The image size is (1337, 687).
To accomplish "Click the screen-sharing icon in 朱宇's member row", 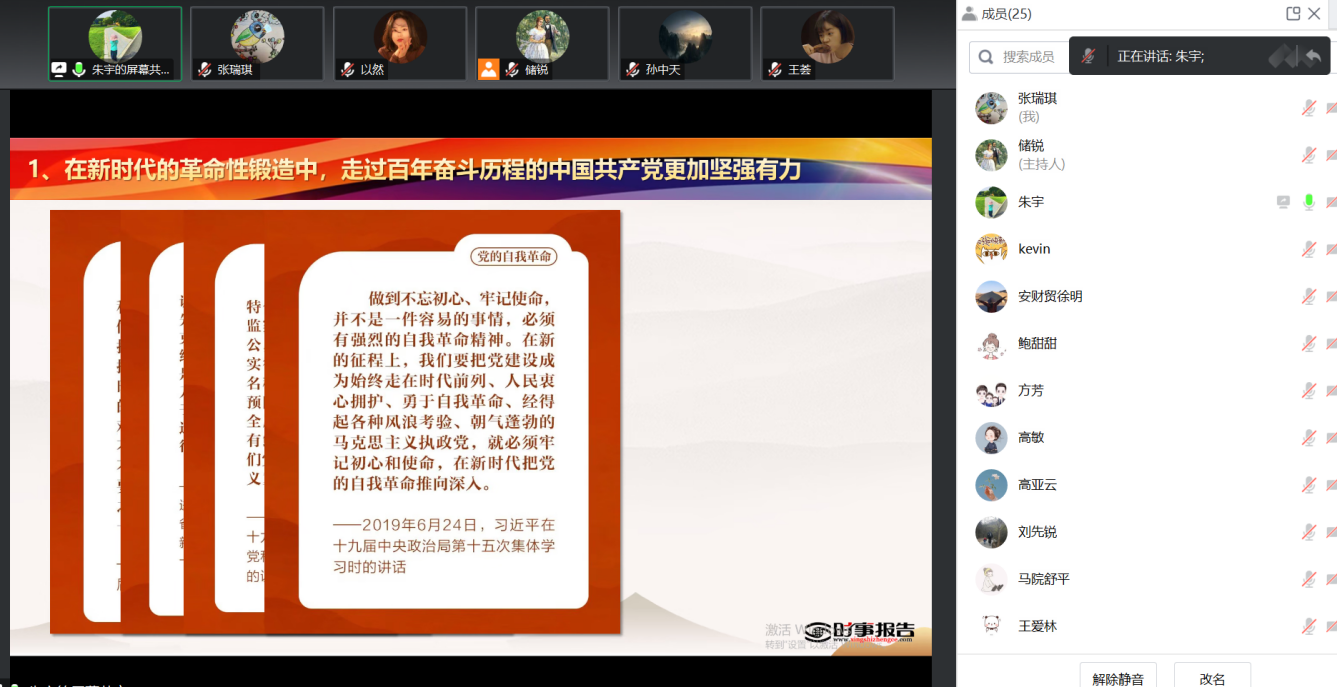I will (1284, 202).
